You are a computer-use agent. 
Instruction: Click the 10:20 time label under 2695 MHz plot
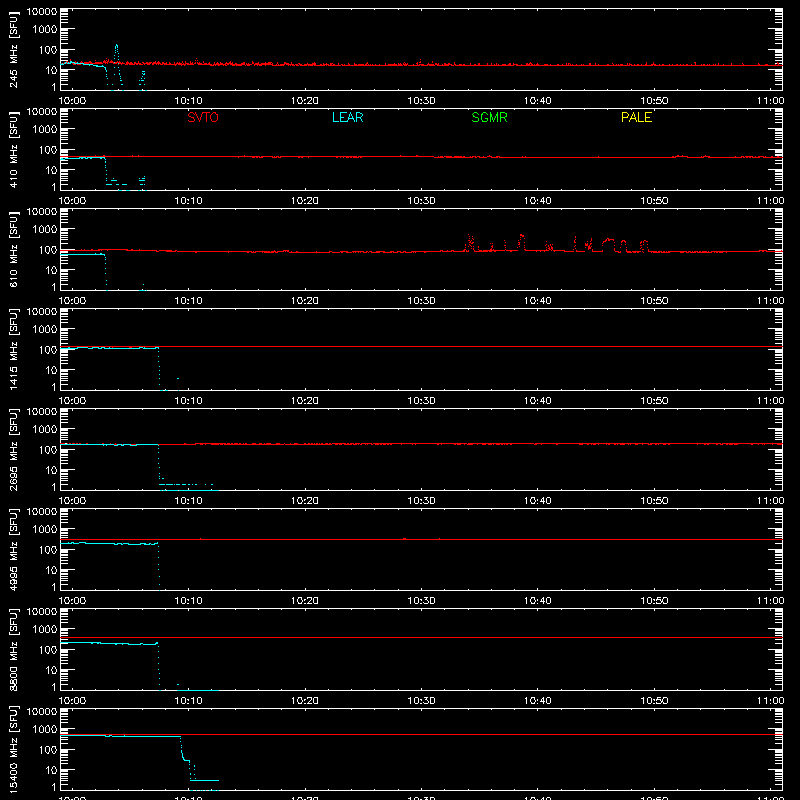click(305, 501)
